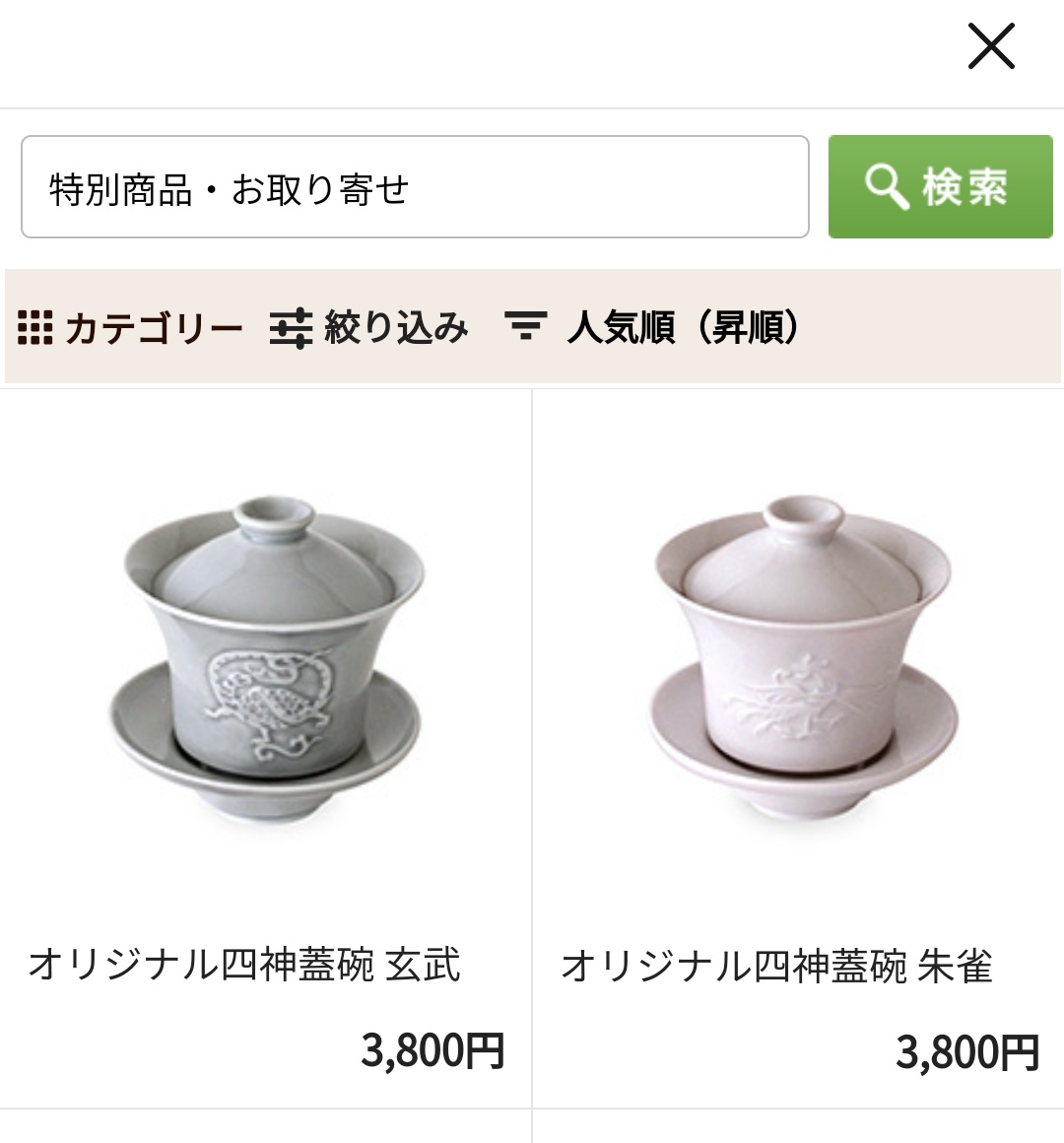This screenshot has height=1143, width=1064.
Task: Open link オリジナル四神蓋碗 朱雀
Action: tap(777, 965)
